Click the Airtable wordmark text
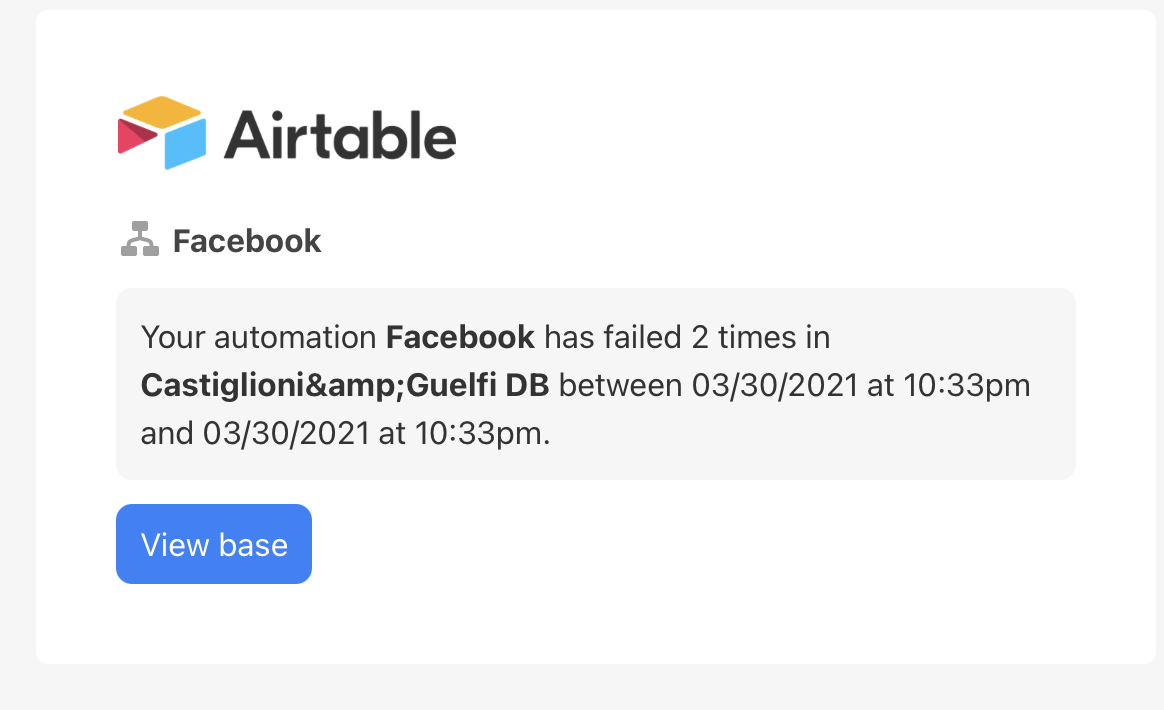The width and height of the screenshot is (1164, 710). click(x=340, y=135)
